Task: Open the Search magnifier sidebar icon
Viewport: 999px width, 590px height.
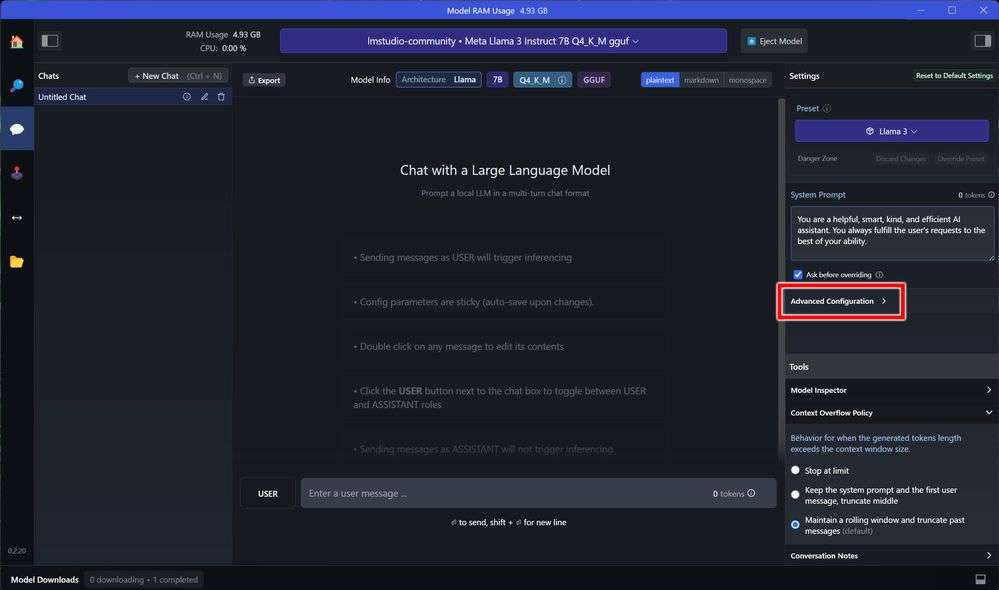Action: pos(17,85)
